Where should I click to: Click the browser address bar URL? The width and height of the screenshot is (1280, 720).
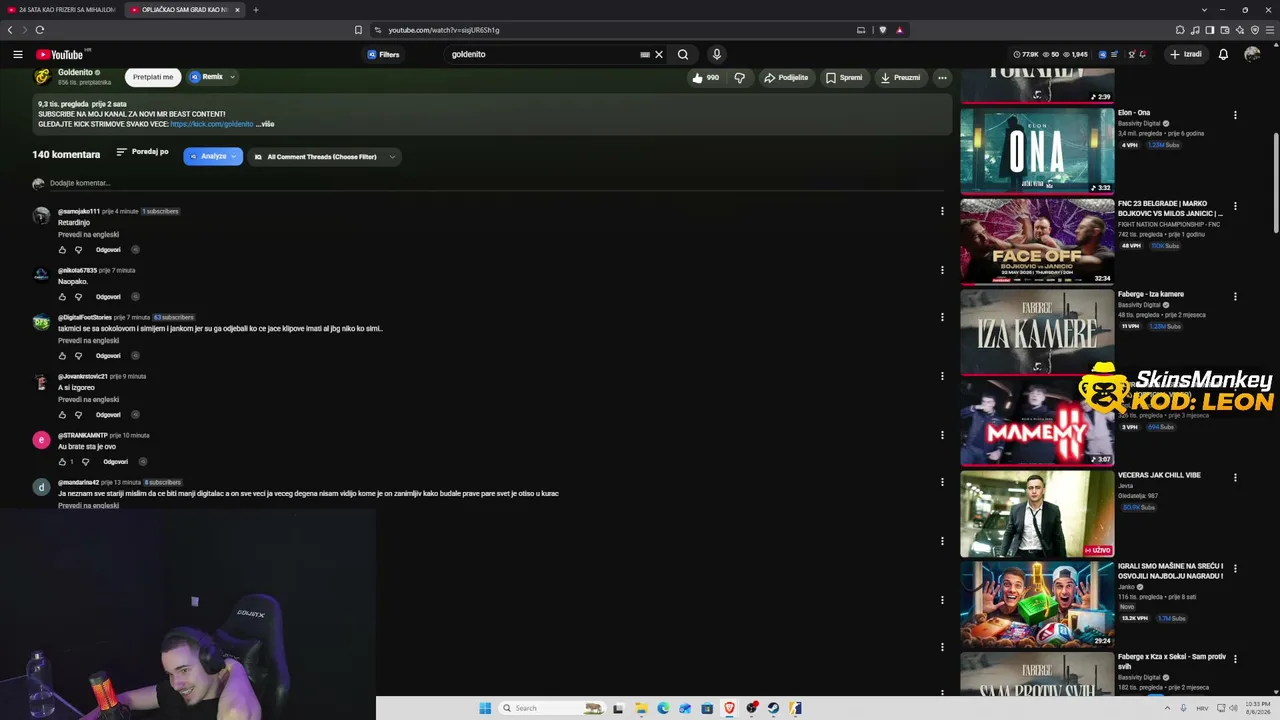point(444,30)
